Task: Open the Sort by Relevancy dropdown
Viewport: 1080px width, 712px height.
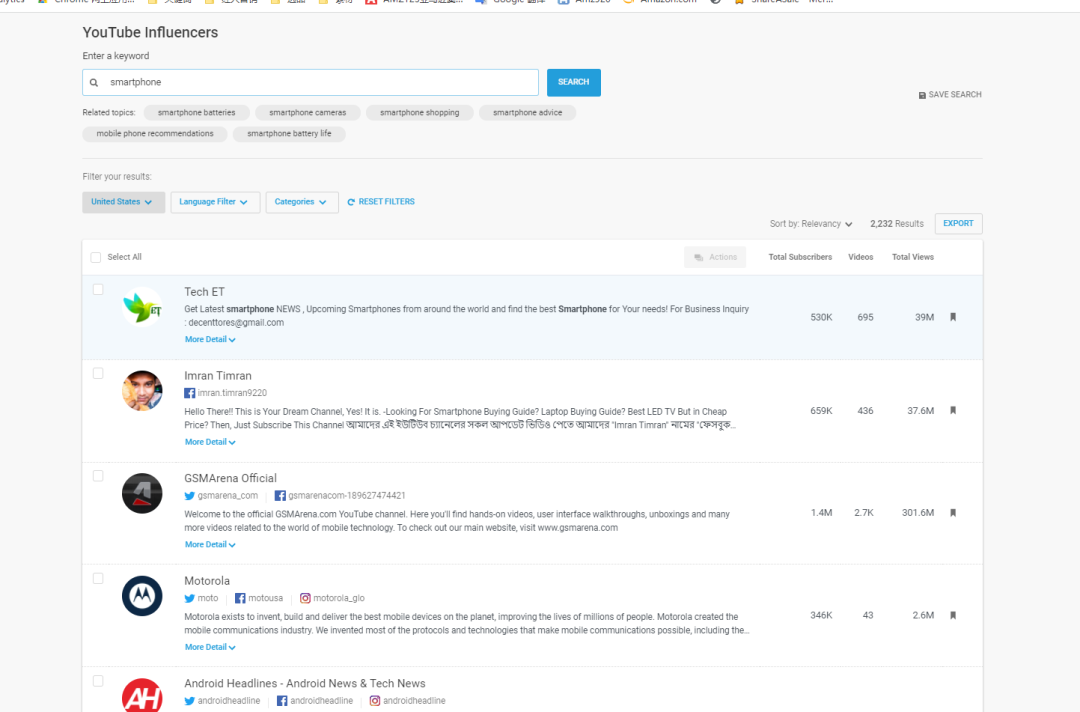Action: pos(811,224)
